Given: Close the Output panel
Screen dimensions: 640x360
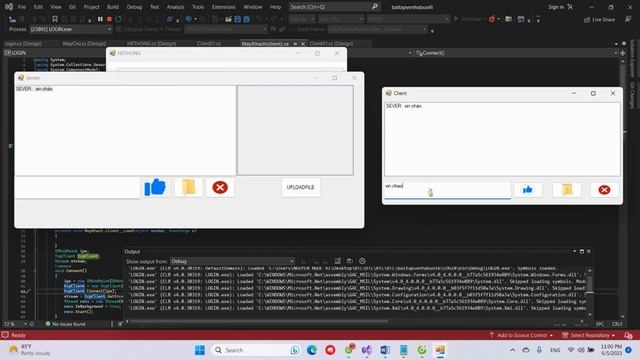Looking at the screenshot, I should (x=589, y=251).
